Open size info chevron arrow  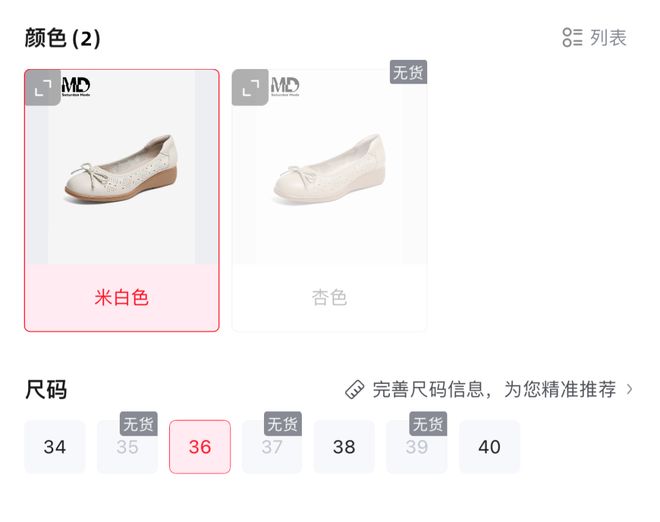pyautogui.click(x=629, y=389)
